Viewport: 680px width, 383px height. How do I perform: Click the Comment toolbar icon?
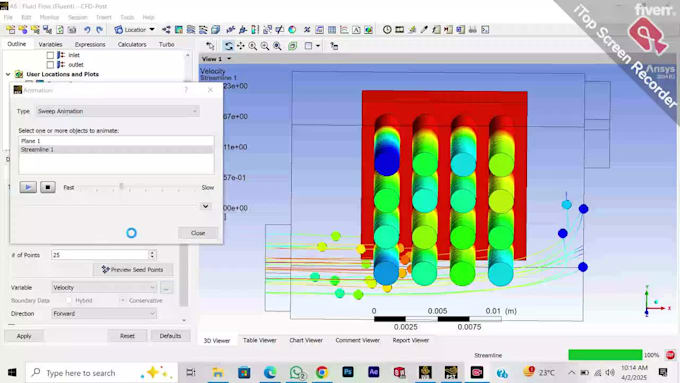click(356, 29)
